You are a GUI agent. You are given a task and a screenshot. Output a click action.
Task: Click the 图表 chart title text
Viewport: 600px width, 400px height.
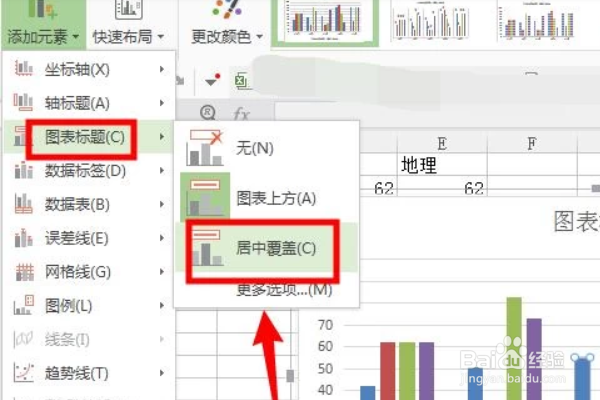pos(576,221)
